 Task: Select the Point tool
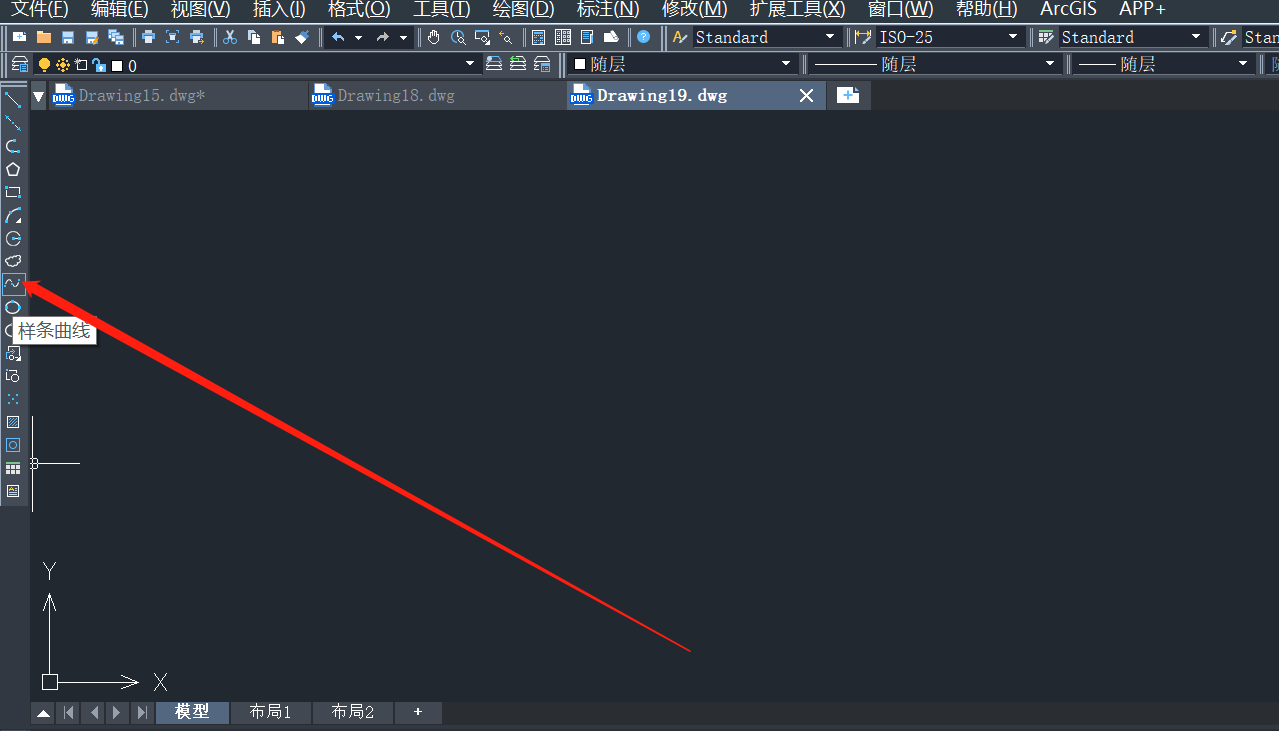tap(13, 399)
